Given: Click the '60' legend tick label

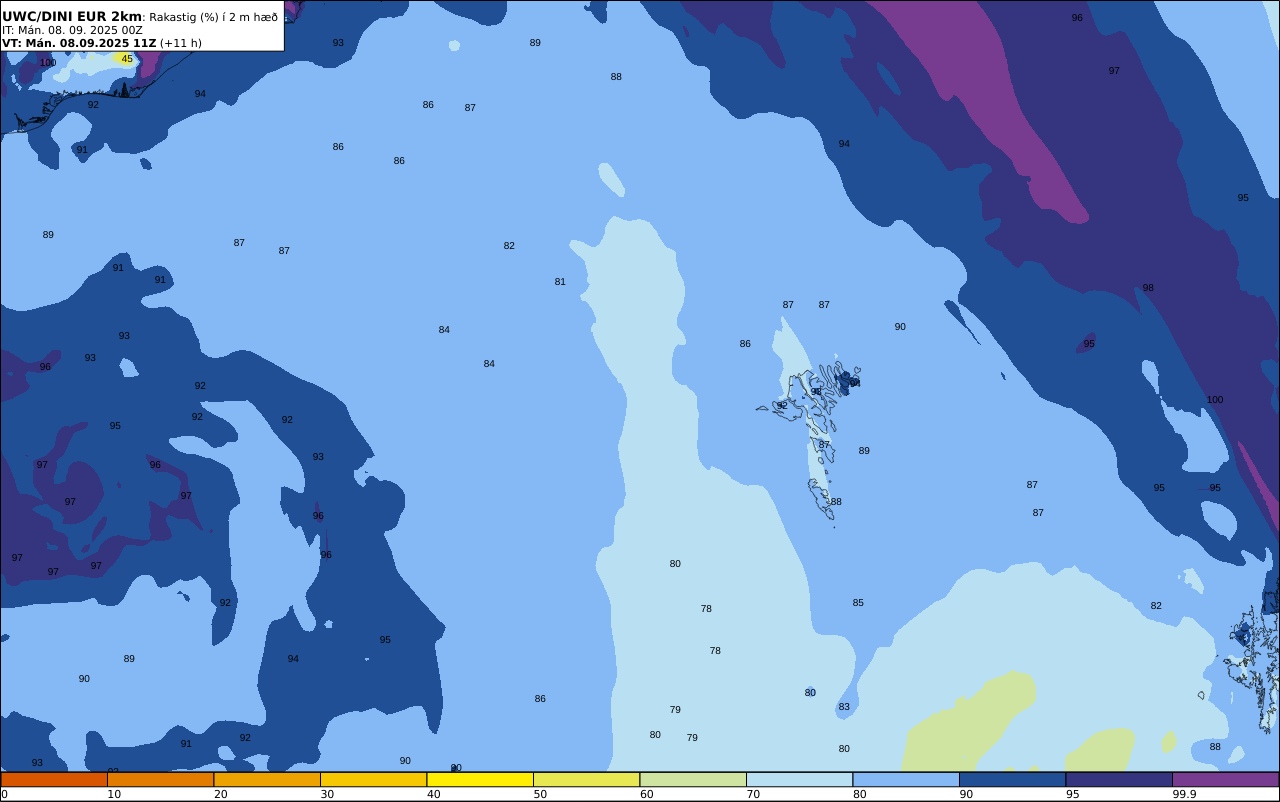Looking at the screenshot, I should tap(647, 794).
